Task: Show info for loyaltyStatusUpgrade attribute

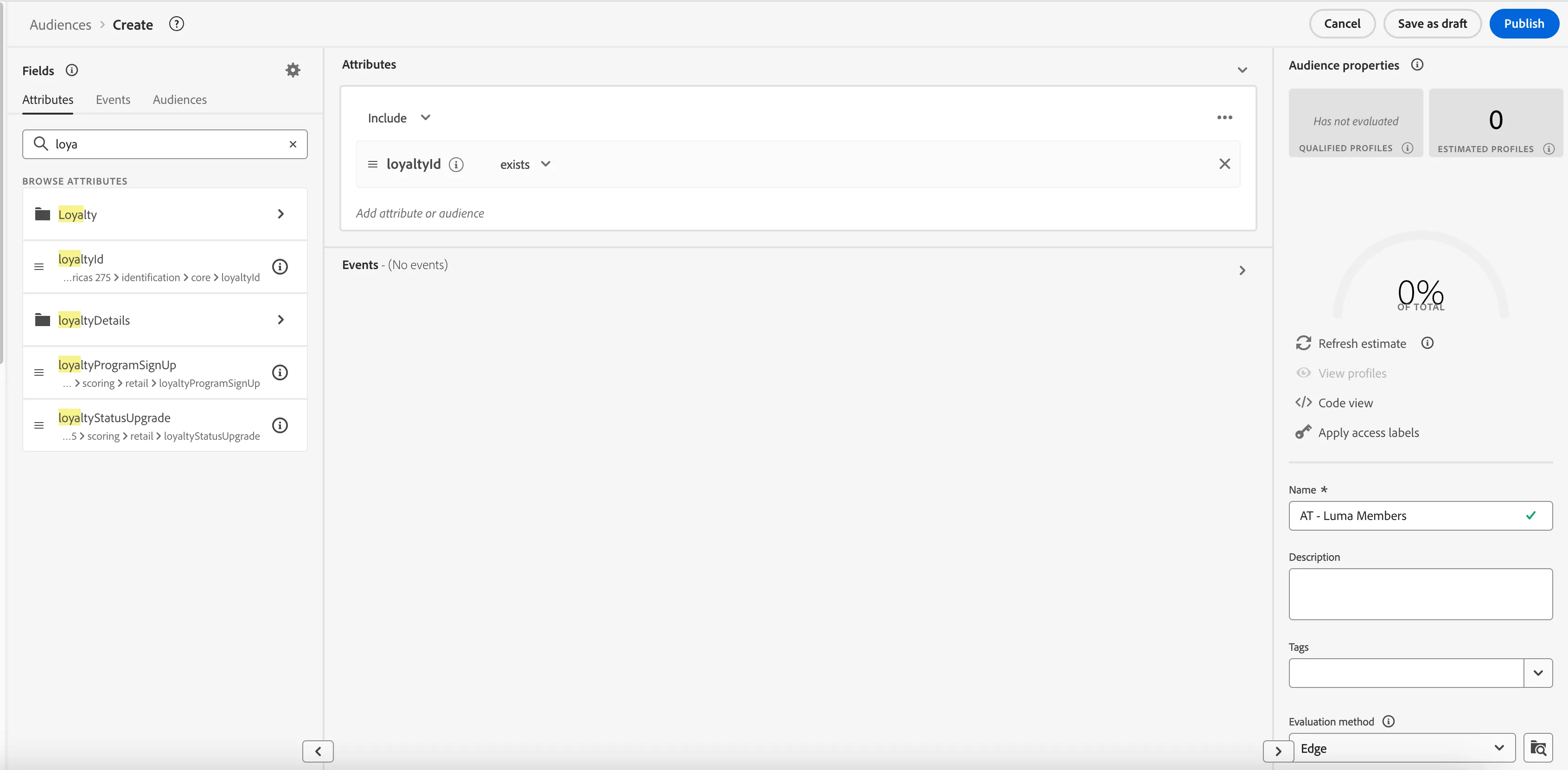Action: [280, 425]
